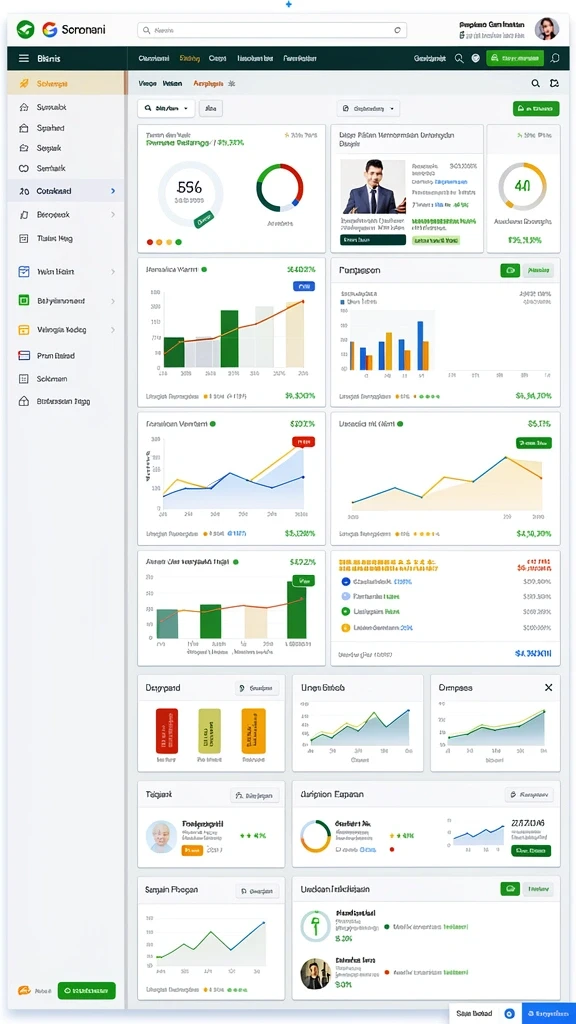The width and height of the screenshot is (576, 1024).
Task: Open the white dropdown with the search icon and caret
Action: point(166,108)
